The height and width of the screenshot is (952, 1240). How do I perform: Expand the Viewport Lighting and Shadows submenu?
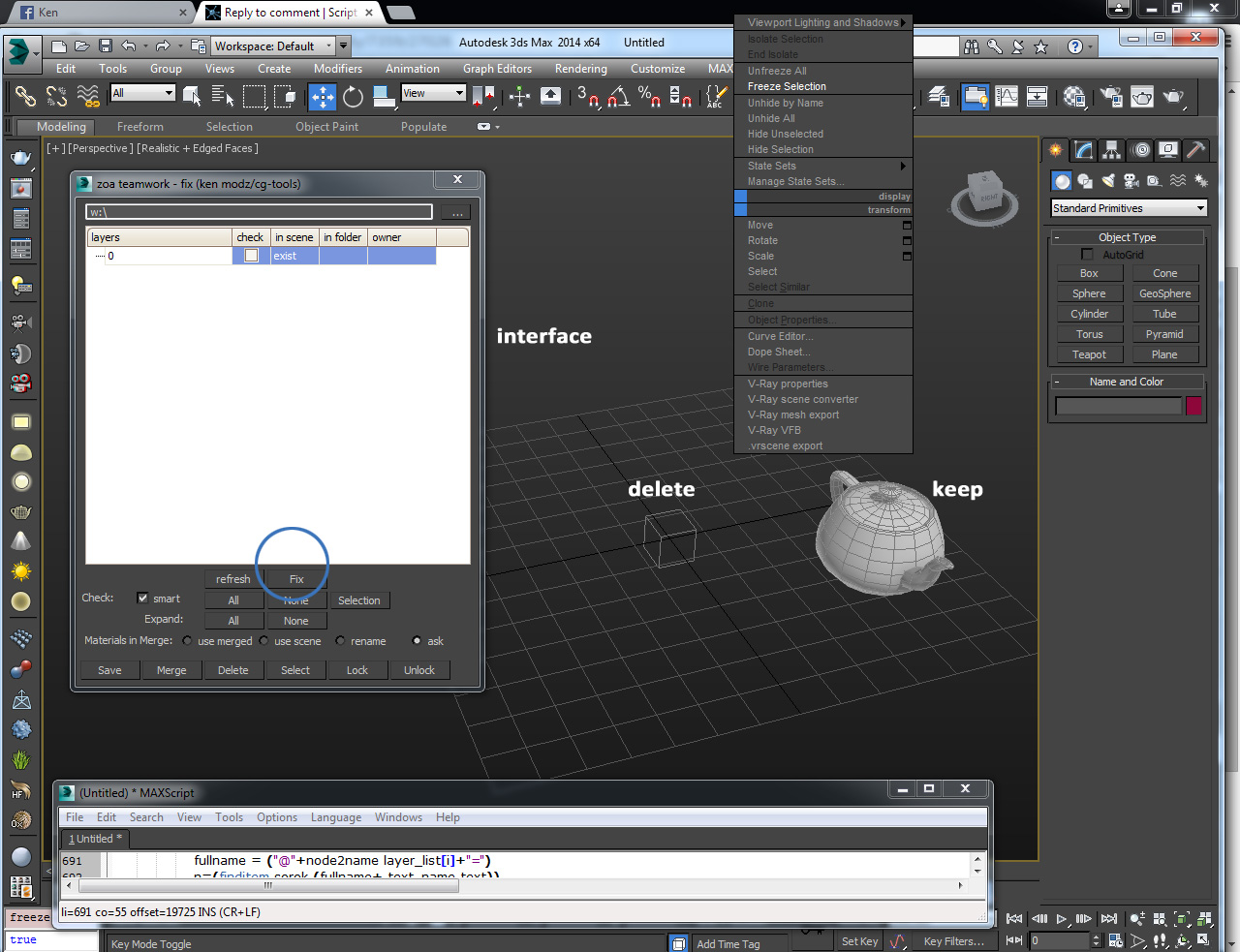823,22
